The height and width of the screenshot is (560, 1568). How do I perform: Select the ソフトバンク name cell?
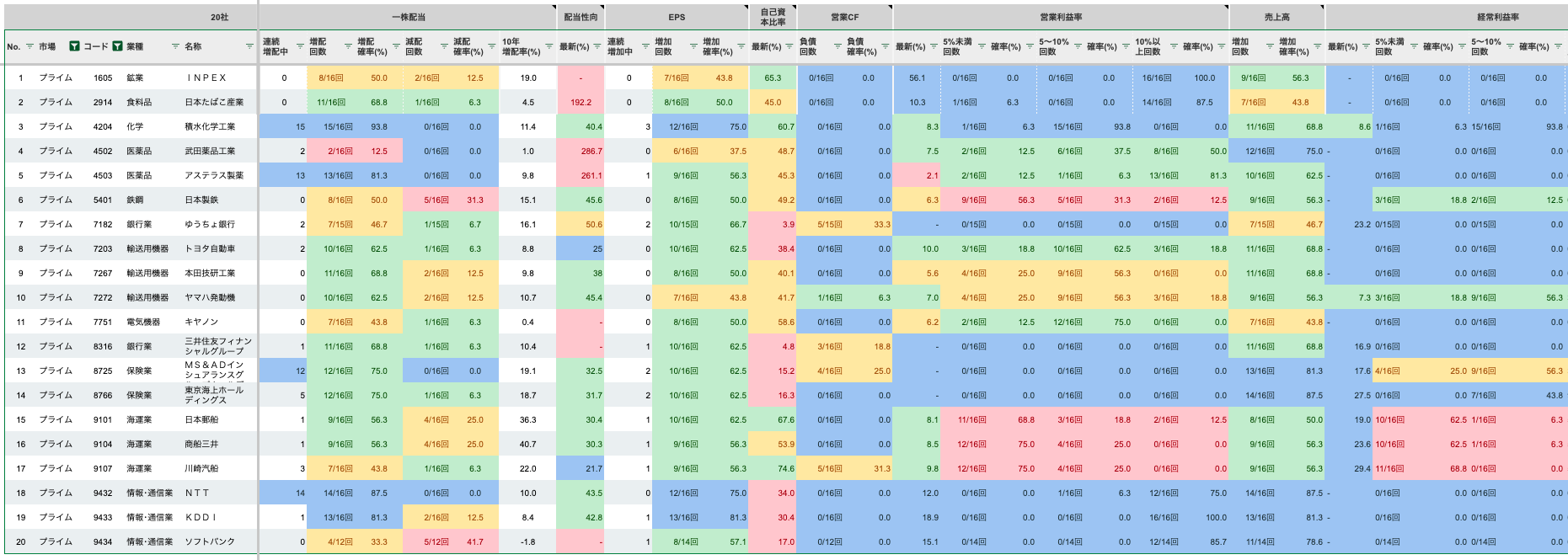(219, 541)
